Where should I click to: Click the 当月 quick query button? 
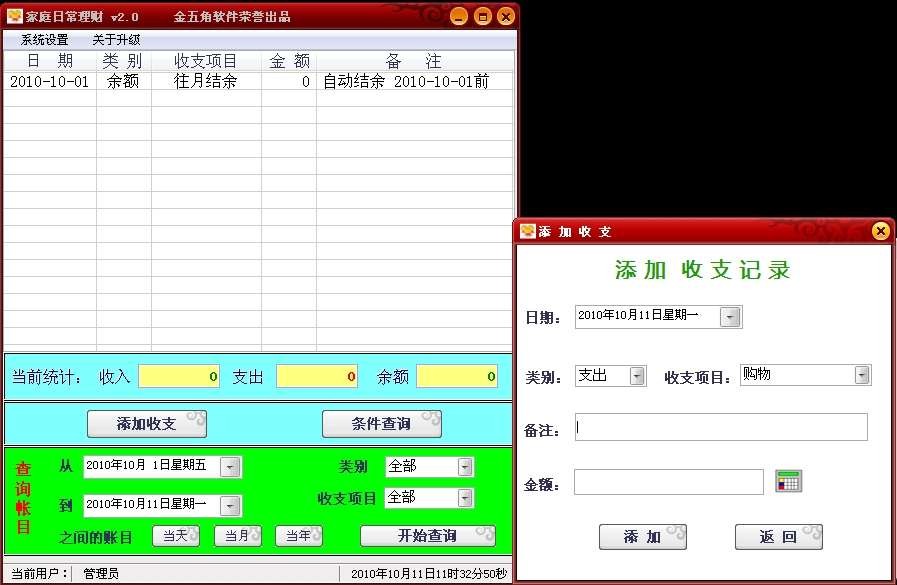pyautogui.click(x=237, y=536)
